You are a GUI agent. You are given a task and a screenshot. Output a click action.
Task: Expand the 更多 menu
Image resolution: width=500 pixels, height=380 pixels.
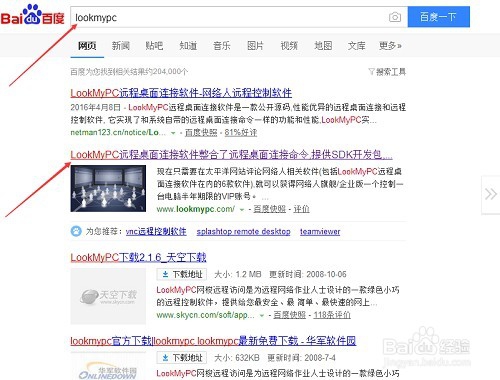390,46
